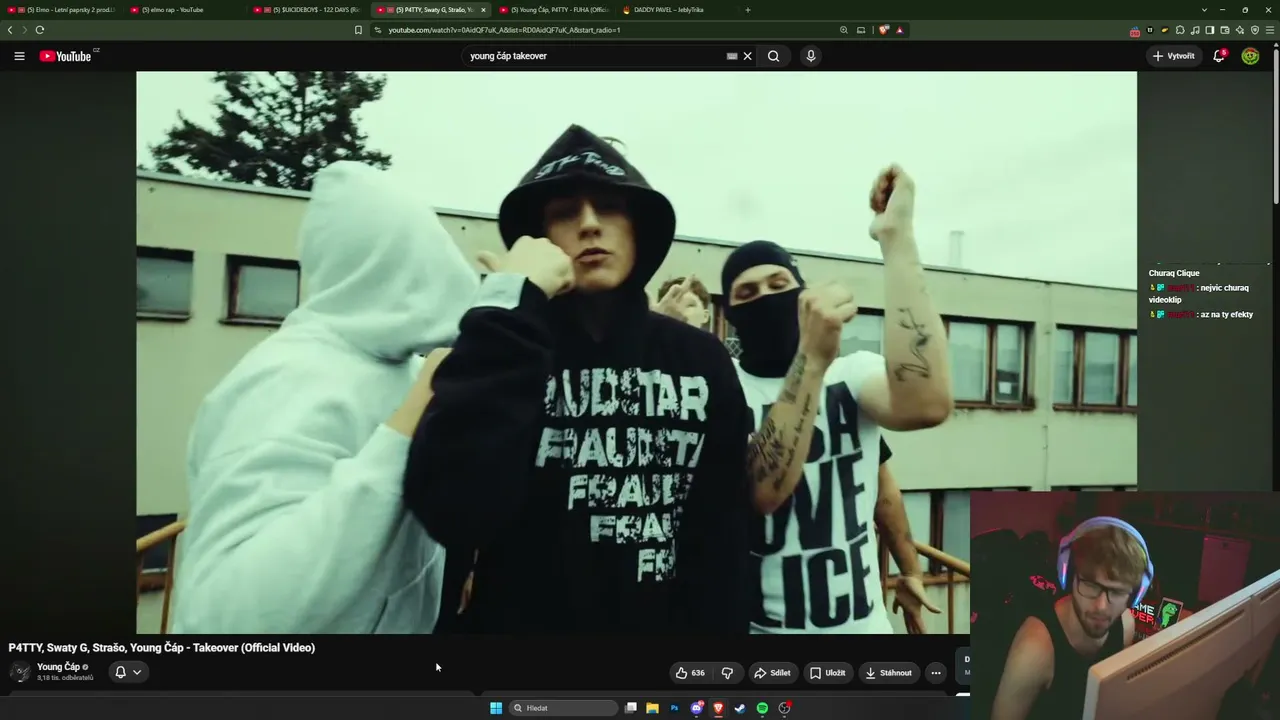Image resolution: width=1280 pixels, height=720 pixels.
Task: Save the video with Uložit
Action: click(828, 673)
